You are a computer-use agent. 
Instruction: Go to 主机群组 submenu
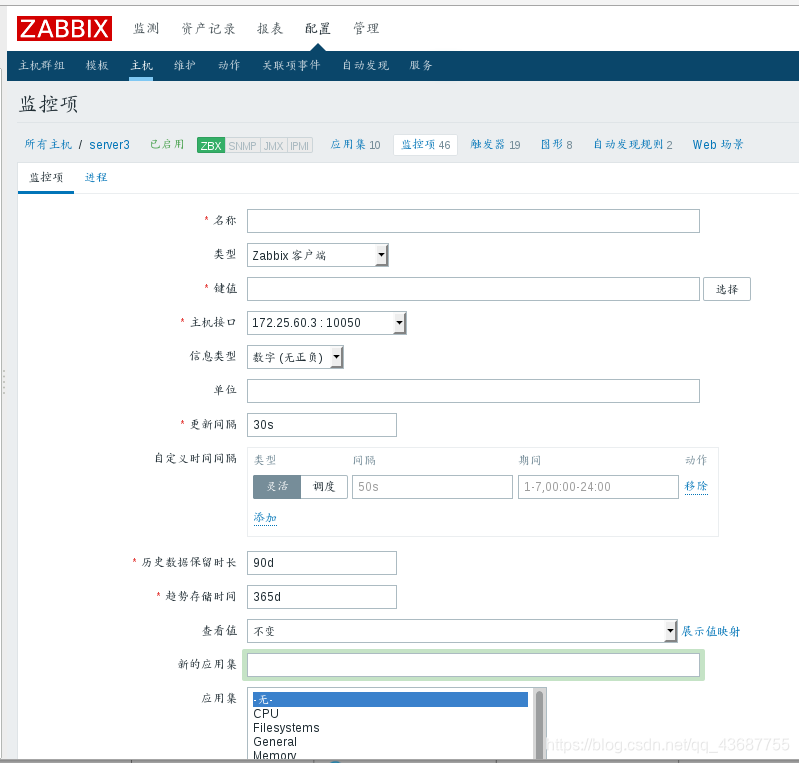click(x=42, y=65)
